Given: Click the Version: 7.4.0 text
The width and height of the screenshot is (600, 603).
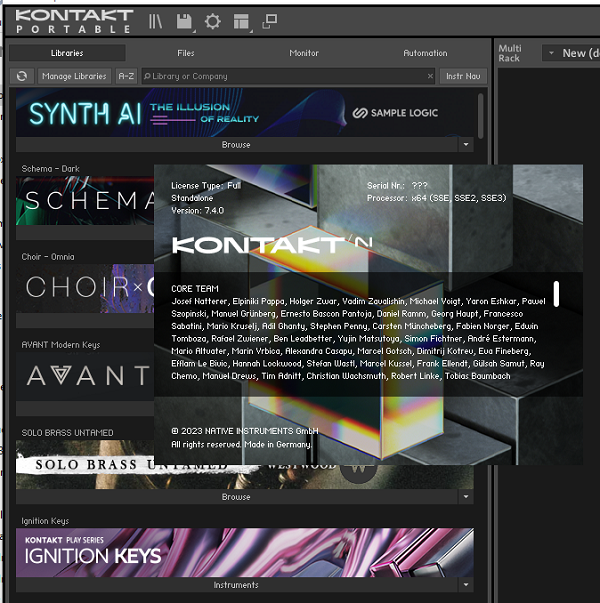Looking at the screenshot, I should pyautogui.click(x=197, y=210).
